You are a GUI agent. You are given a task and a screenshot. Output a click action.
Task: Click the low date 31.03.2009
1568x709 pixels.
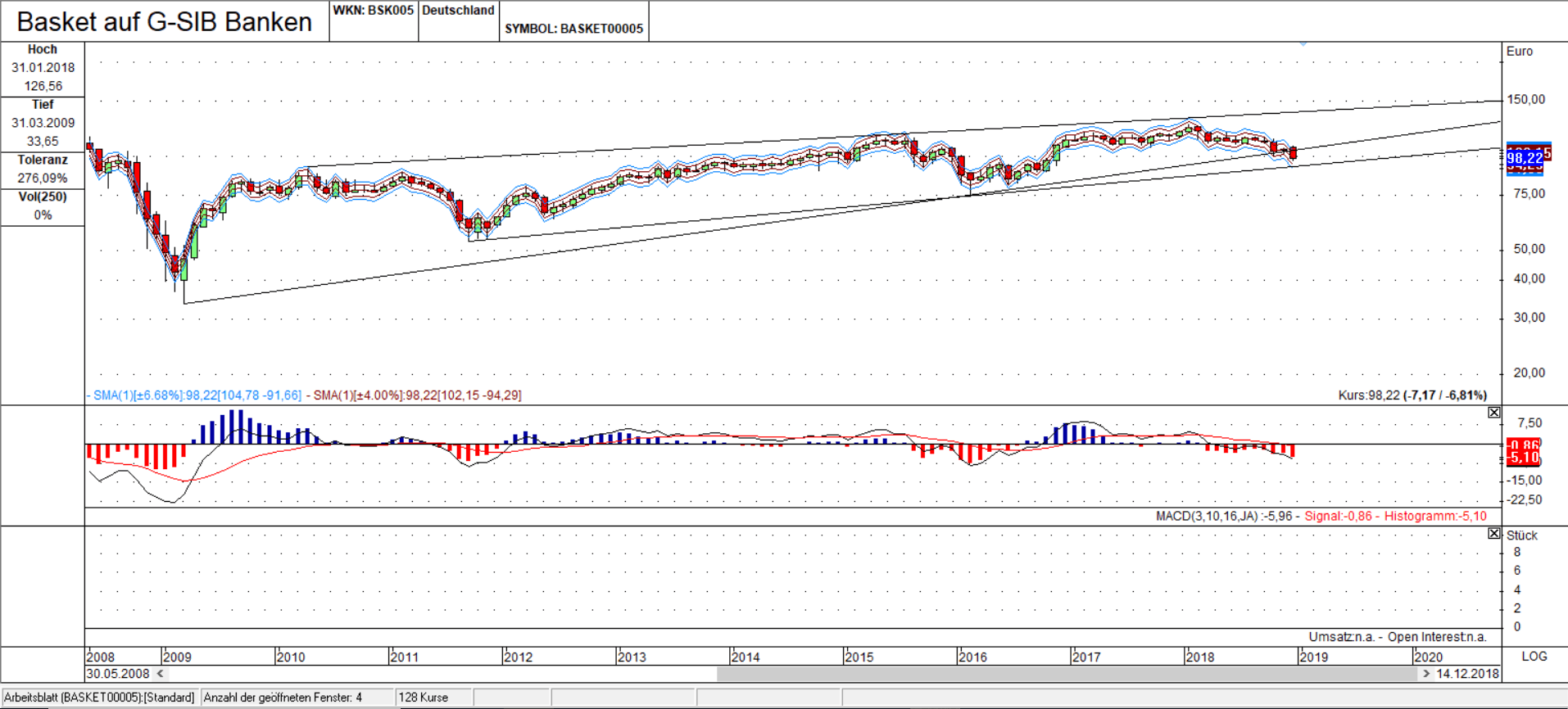click(x=43, y=122)
